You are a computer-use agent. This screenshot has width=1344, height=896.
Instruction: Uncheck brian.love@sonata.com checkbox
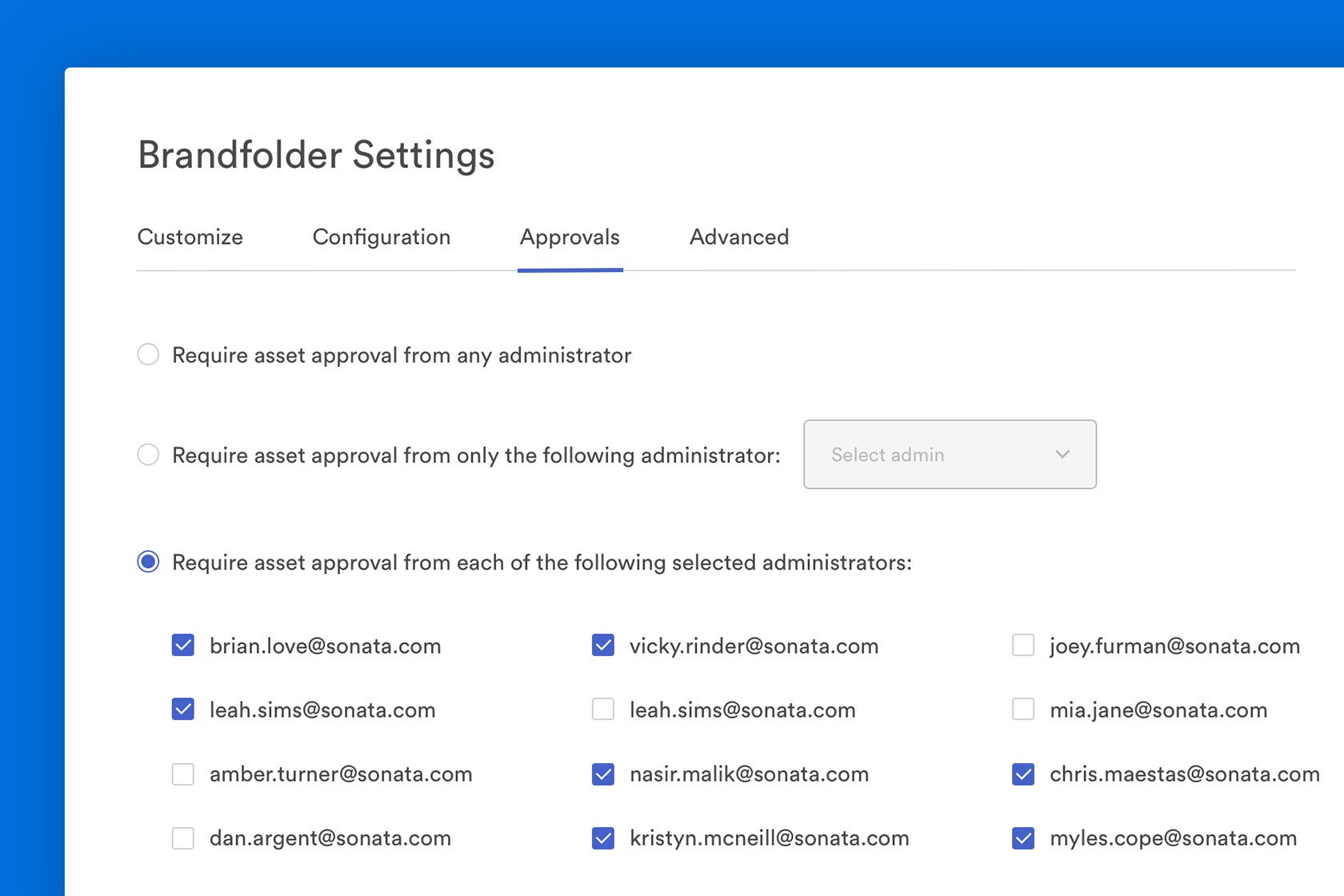coord(183,645)
